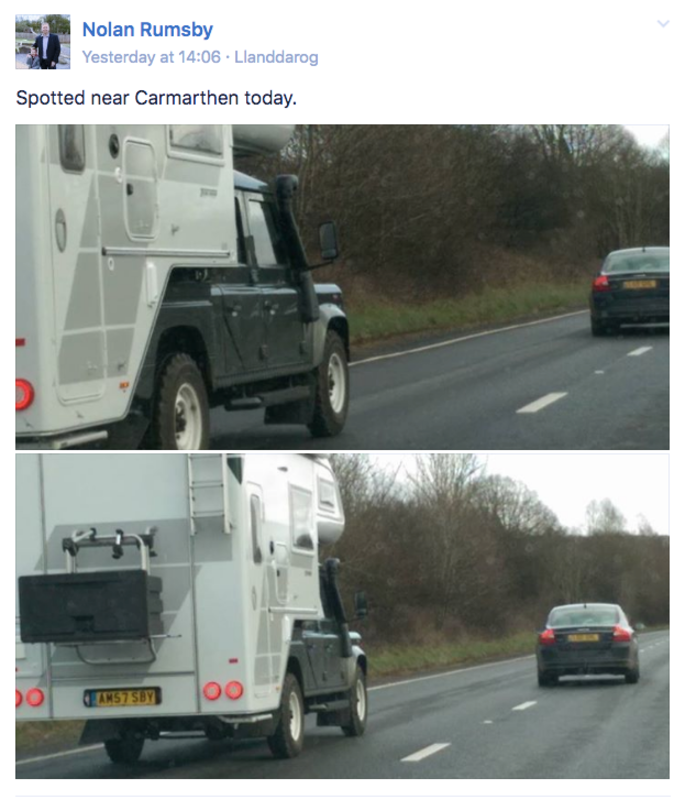Click the dark car in the top photo
Image resolution: width=685 pixels, height=800 pixels.
pos(630,291)
